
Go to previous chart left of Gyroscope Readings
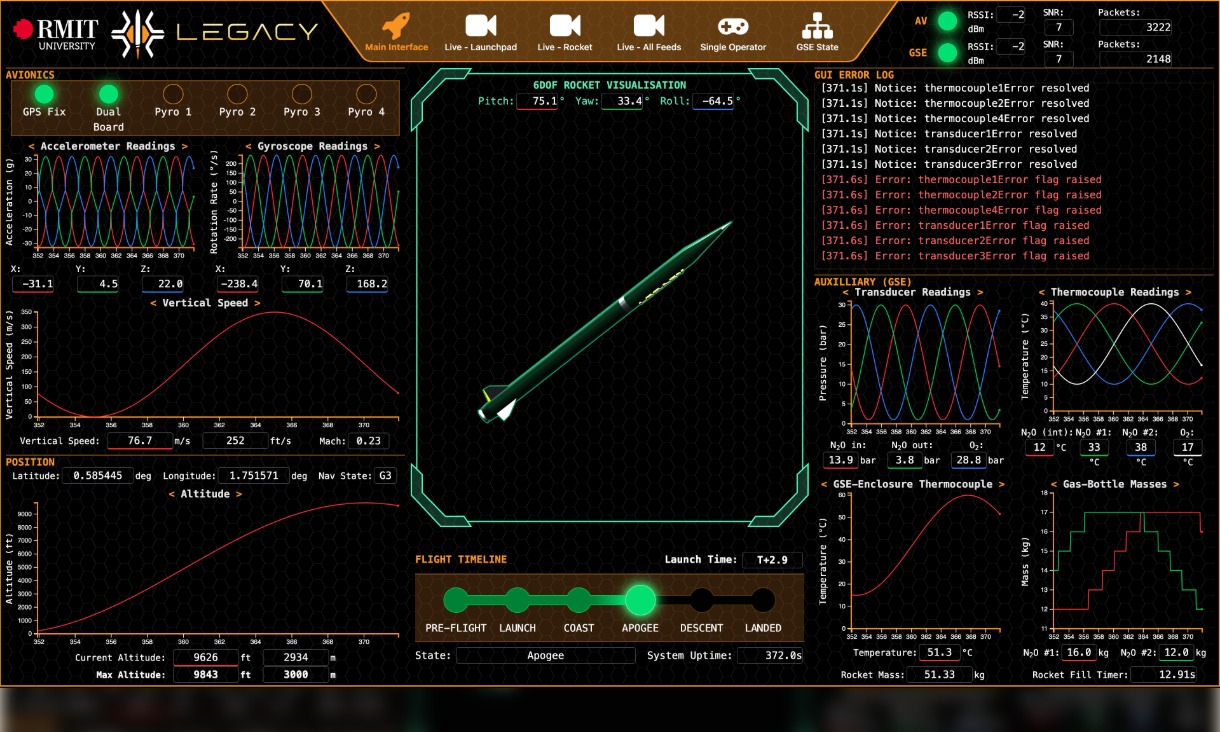pyautogui.click(x=248, y=146)
